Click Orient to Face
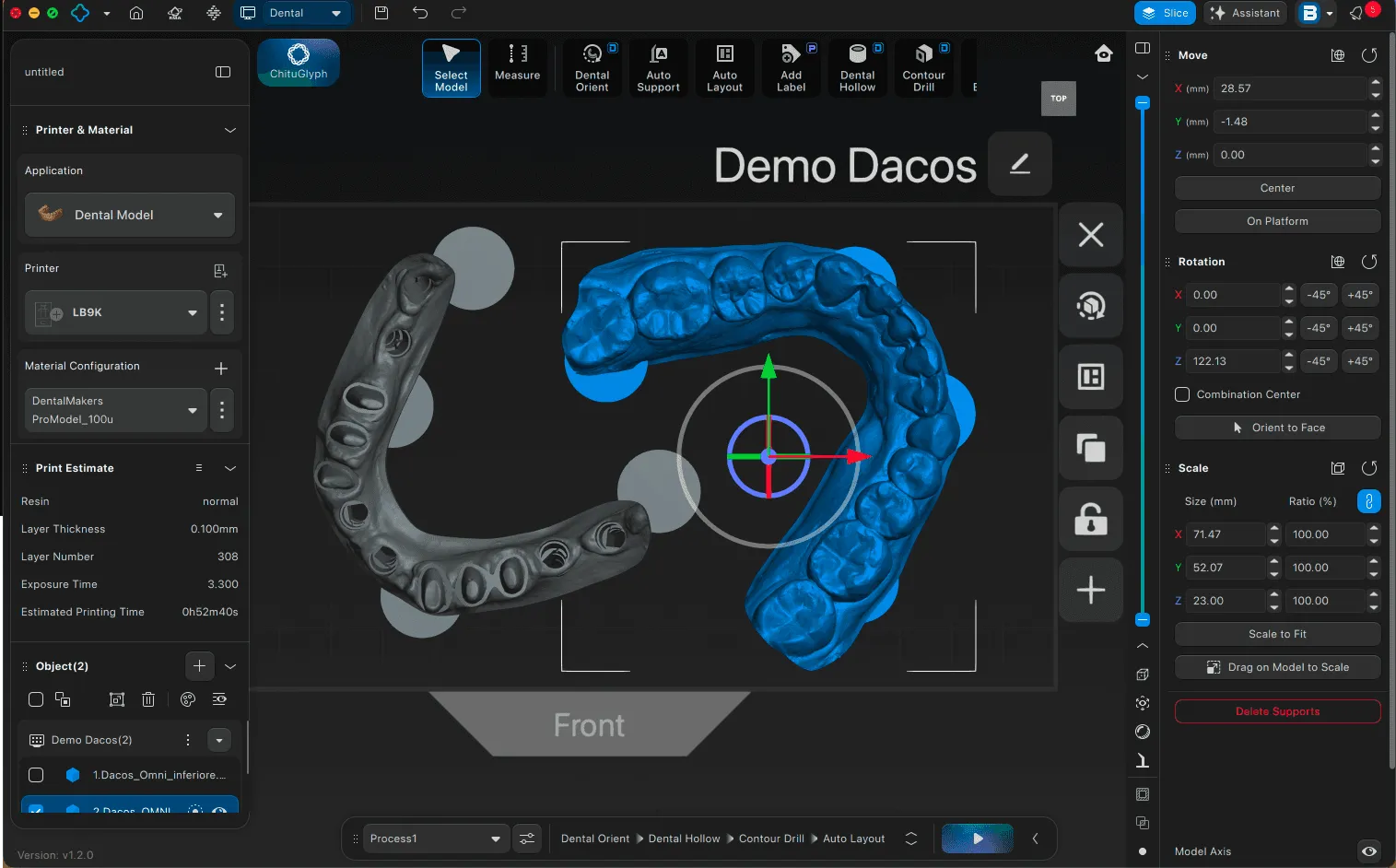The image size is (1396, 868). click(x=1277, y=428)
